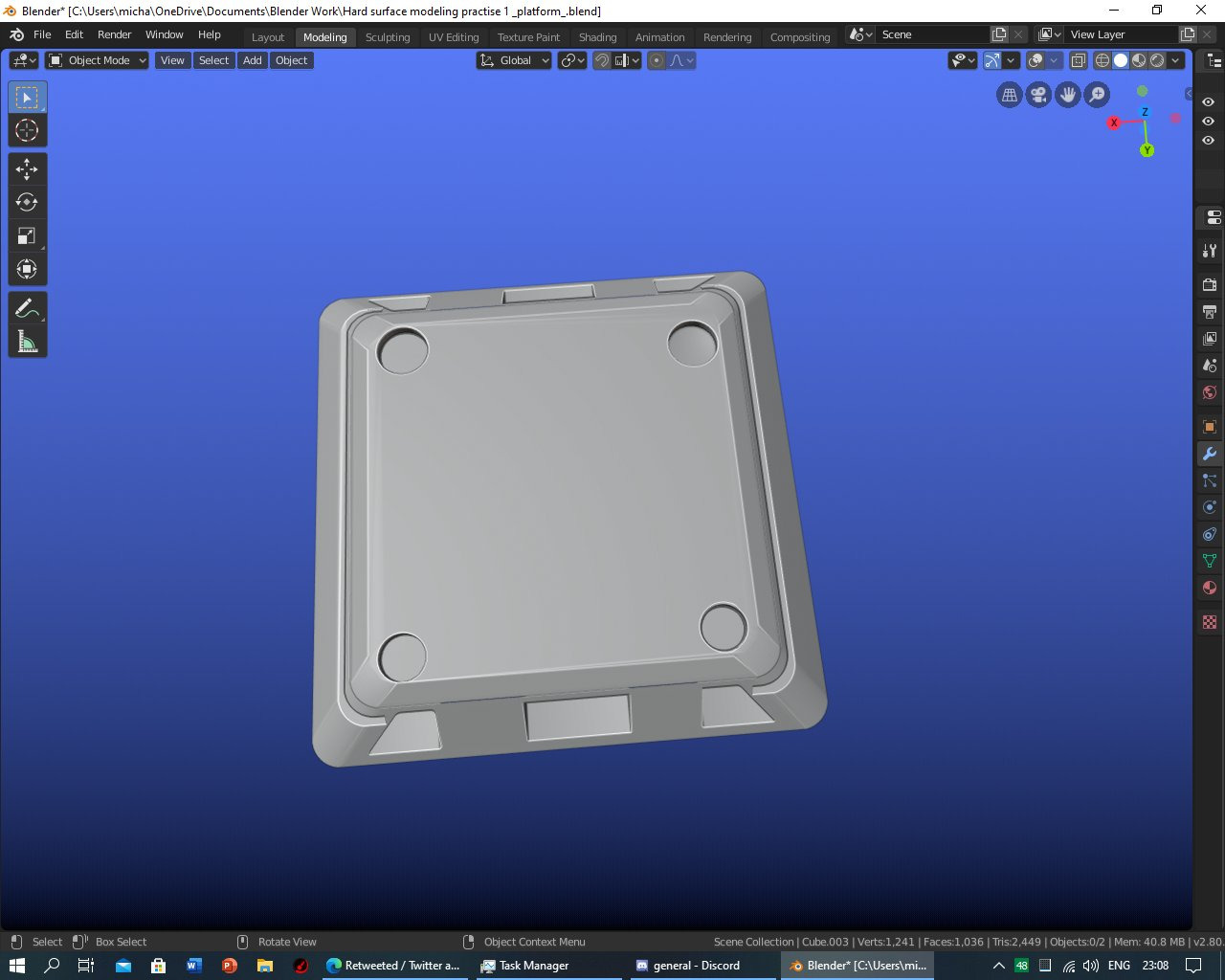The image size is (1225, 980).
Task: Pick the Measure tool
Action: coord(27,342)
